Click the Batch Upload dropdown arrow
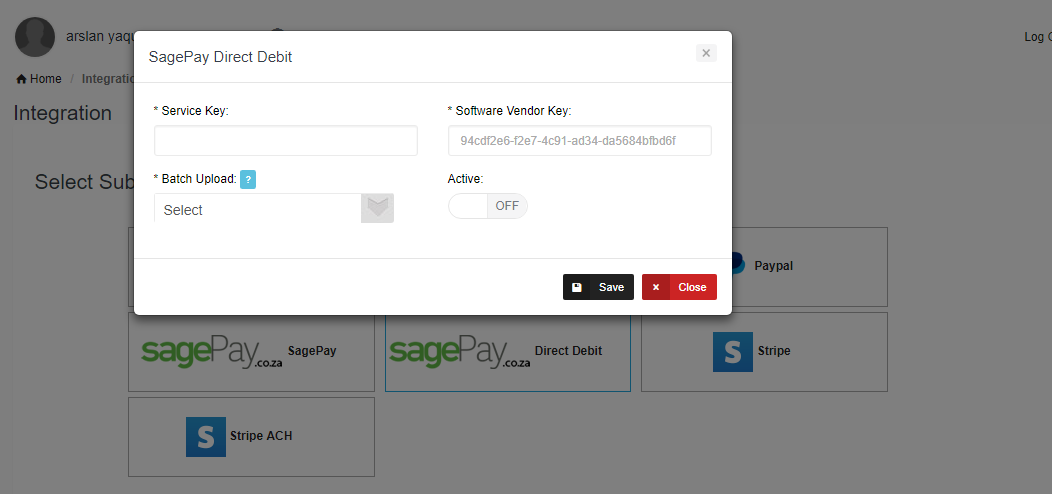The width and height of the screenshot is (1052, 494). tap(377, 208)
